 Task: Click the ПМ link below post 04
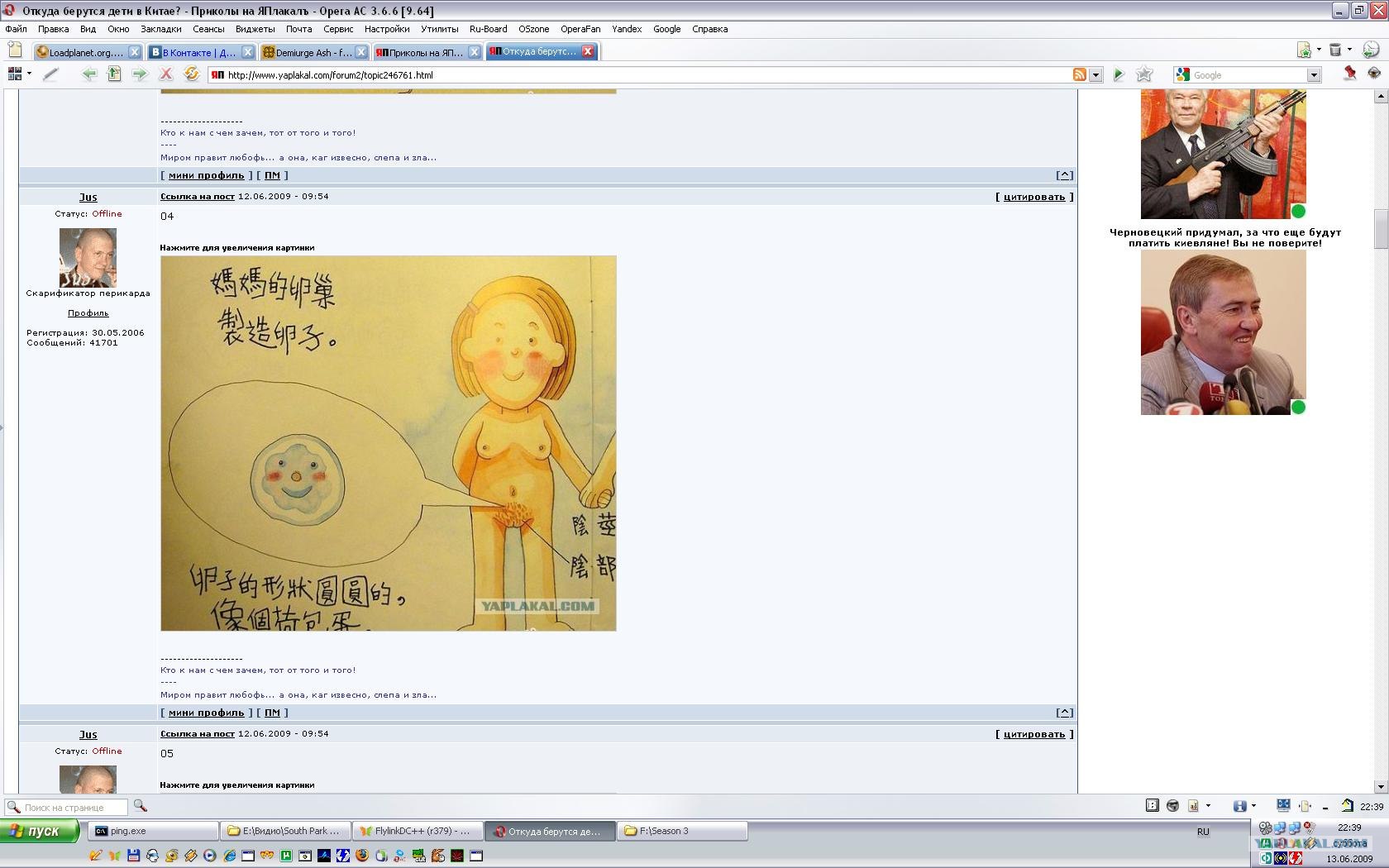click(x=272, y=713)
